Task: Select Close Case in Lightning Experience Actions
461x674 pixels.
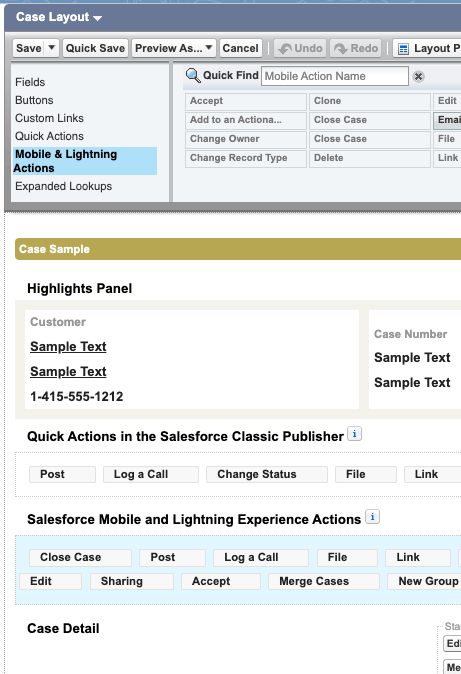Action: 80,558
